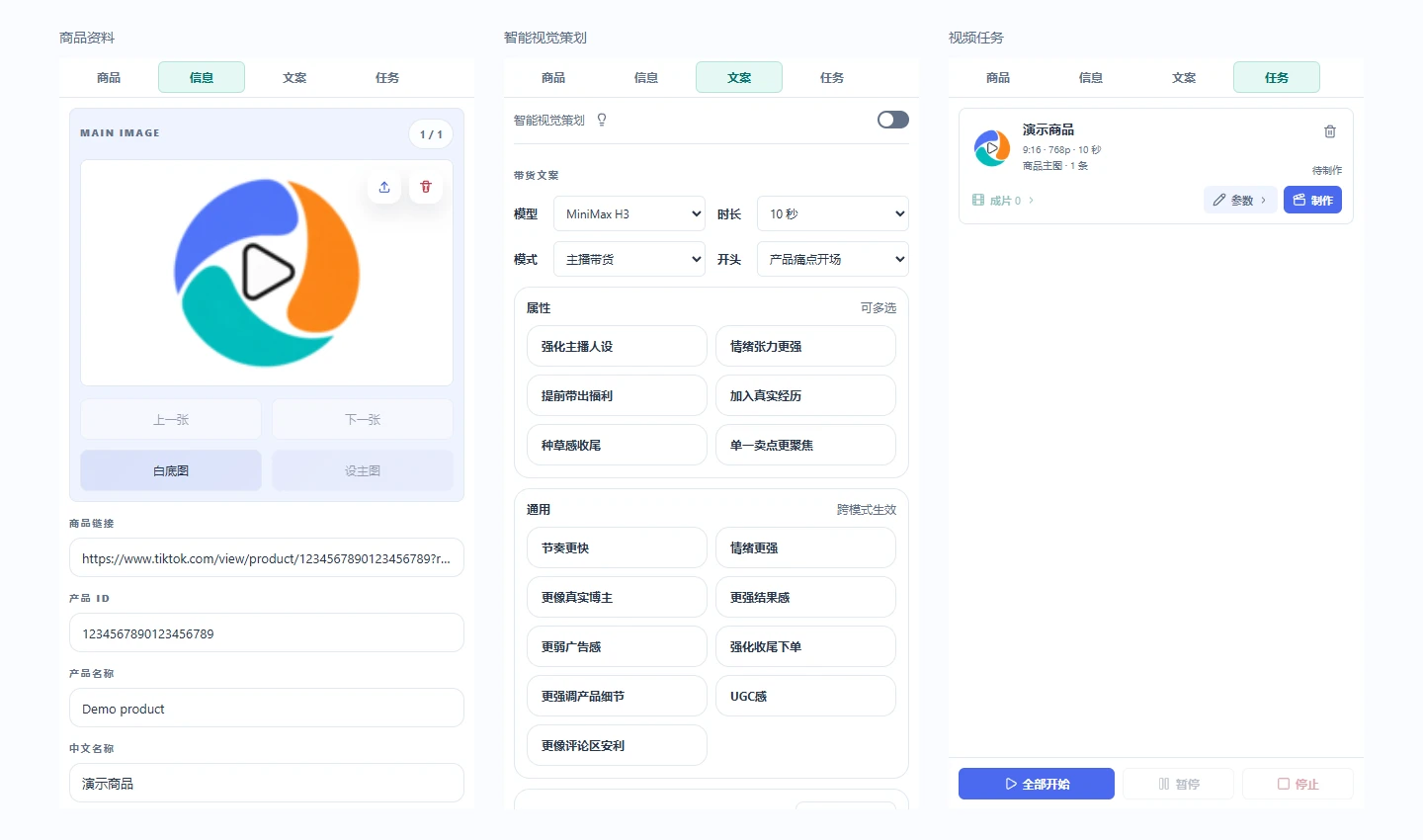Click the 全部开始 button

click(1037, 784)
